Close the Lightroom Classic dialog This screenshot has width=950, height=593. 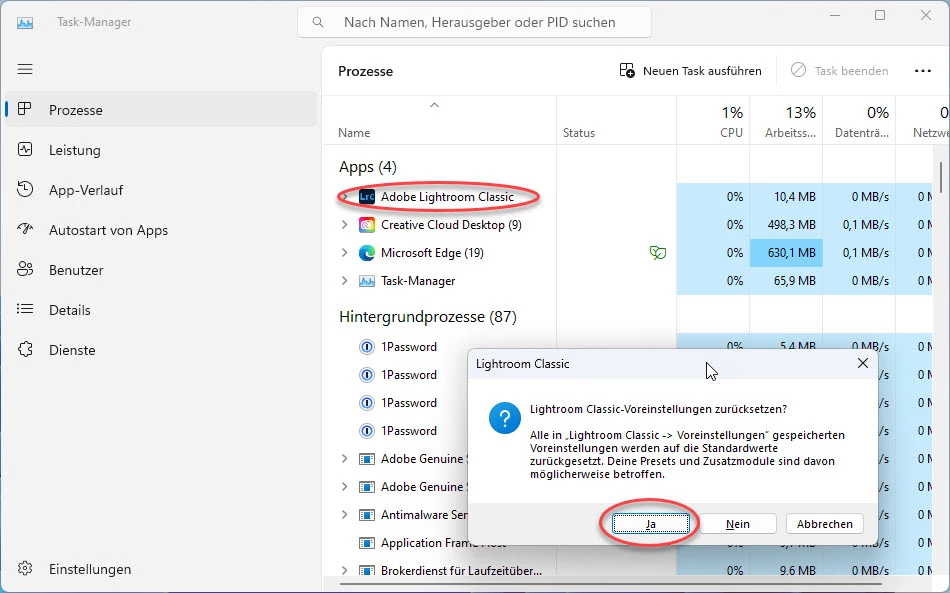coord(863,363)
